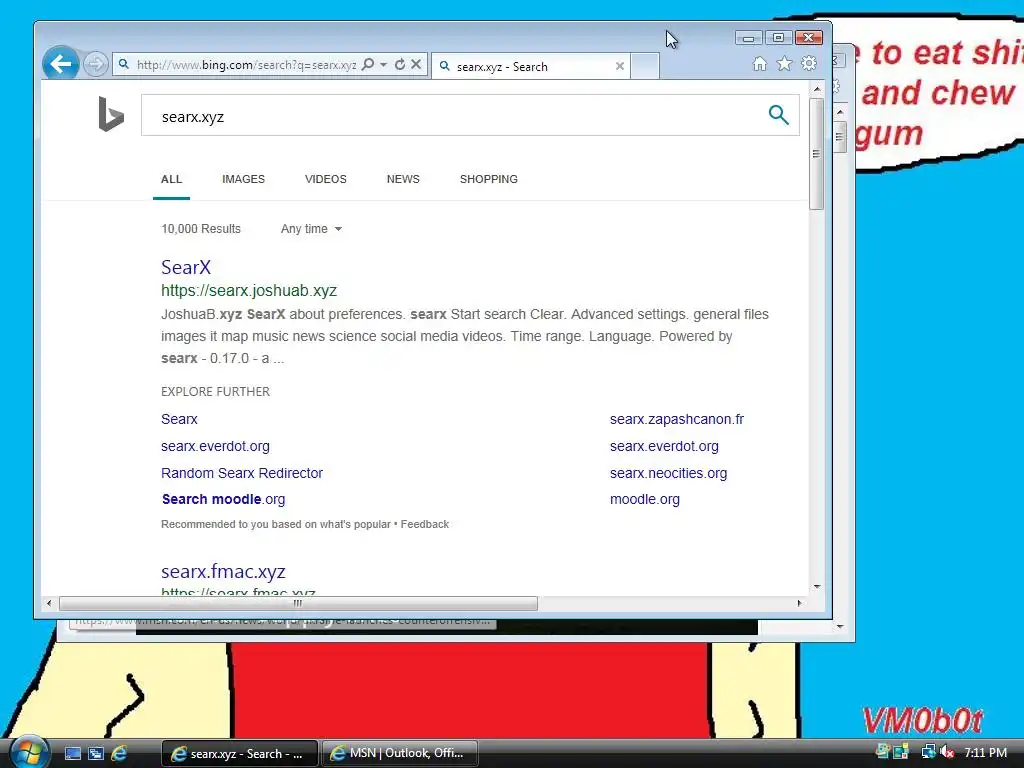Switch to searx.xyz - Search taskbar button
Viewport: 1024px width, 768px height.
tap(239, 754)
